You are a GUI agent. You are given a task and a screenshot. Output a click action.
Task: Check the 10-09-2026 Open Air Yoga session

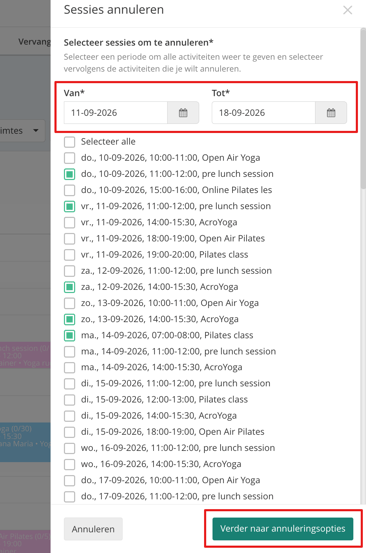[x=69, y=158]
